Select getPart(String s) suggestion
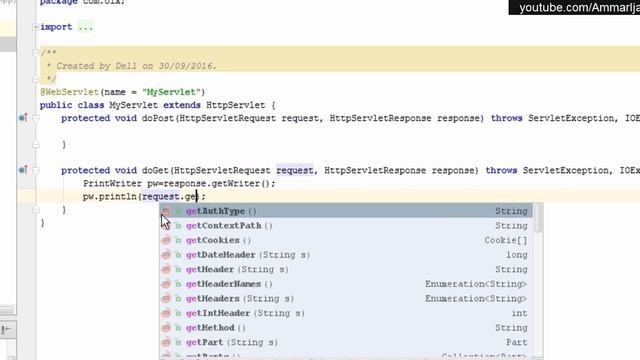 [346, 342]
